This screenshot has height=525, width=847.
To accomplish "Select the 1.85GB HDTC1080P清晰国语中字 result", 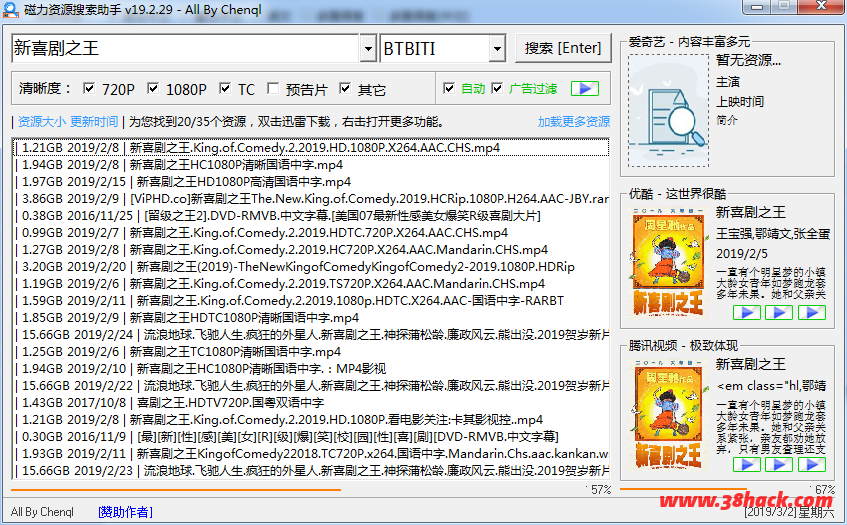I will click(x=311, y=318).
